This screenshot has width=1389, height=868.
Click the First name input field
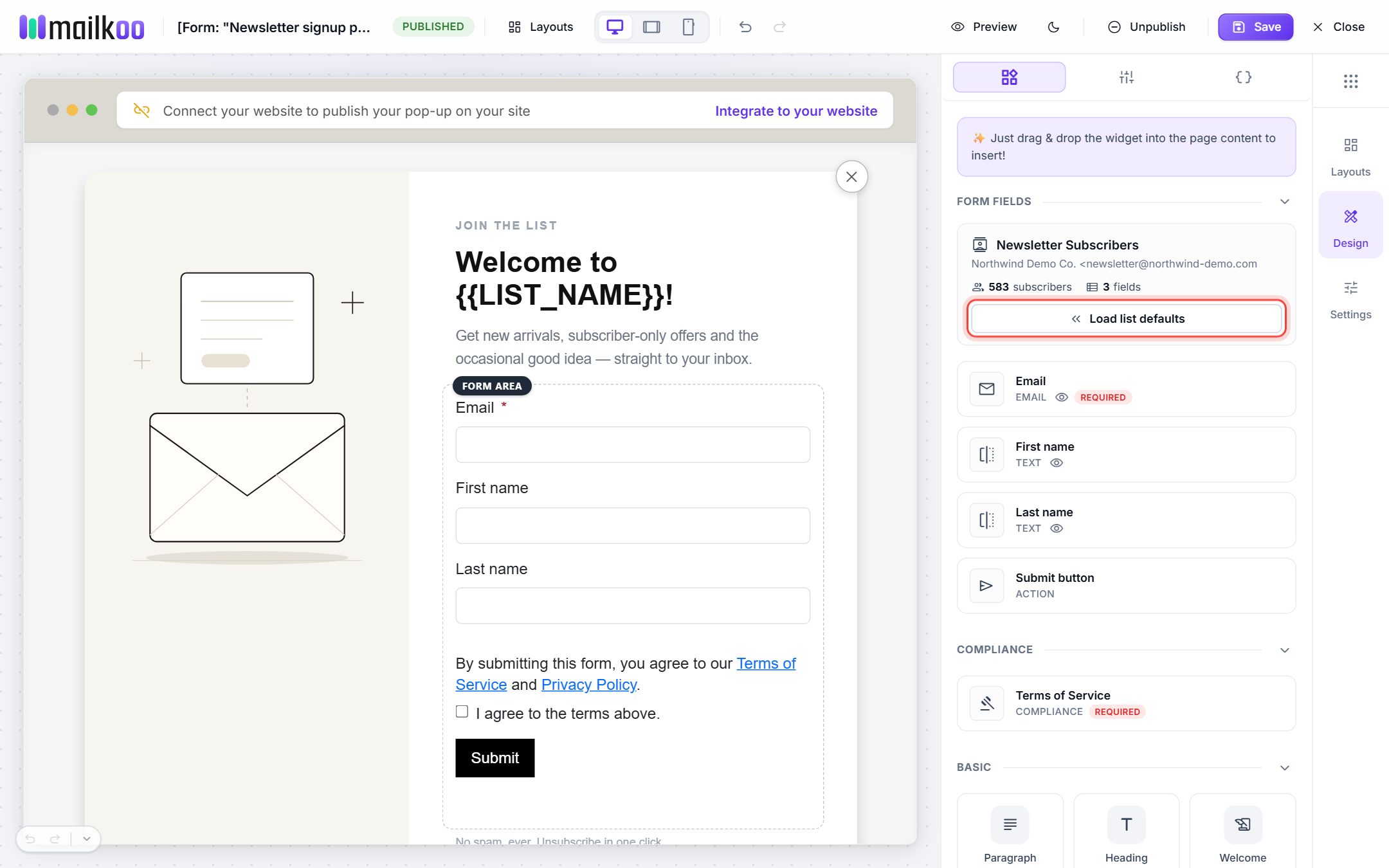[633, 525]
